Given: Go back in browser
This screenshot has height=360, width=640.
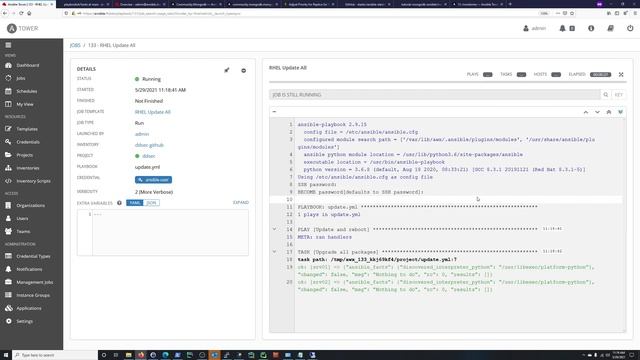Looking at the screenshot, I should pos(5,13).
